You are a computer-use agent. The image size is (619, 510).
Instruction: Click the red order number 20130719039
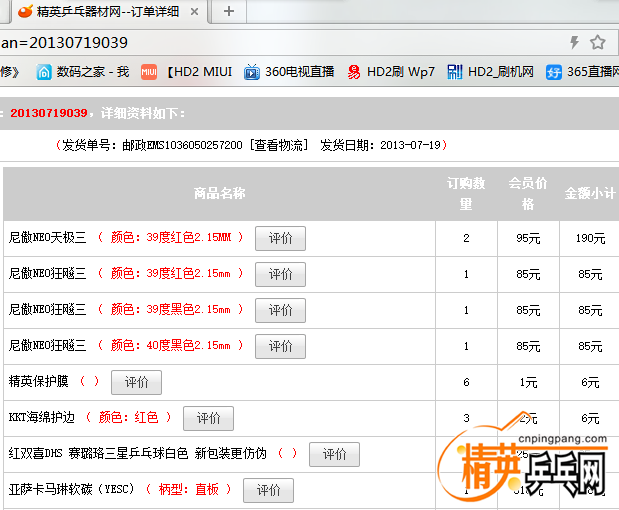[x=49, y=113]
